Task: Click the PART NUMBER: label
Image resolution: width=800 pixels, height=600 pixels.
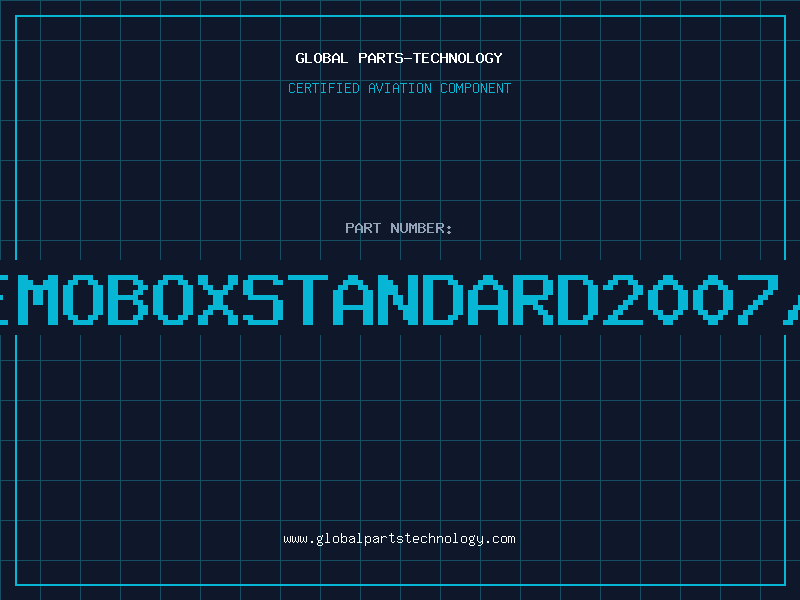Action: pos(399,228)
